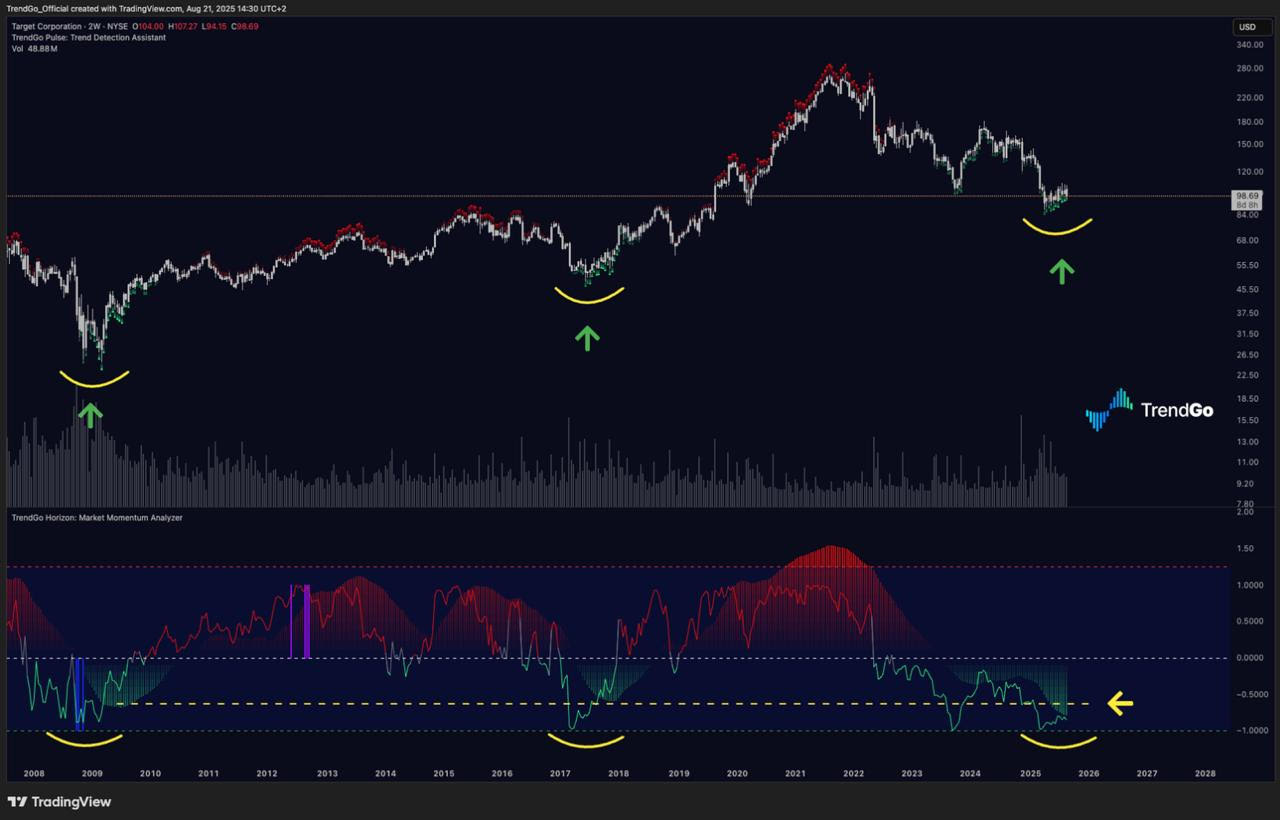Select the purple vertical bar in the momentum pane
Viewport: 1280px width, 820px height.
pyautogui.click(x=306, y=622)
